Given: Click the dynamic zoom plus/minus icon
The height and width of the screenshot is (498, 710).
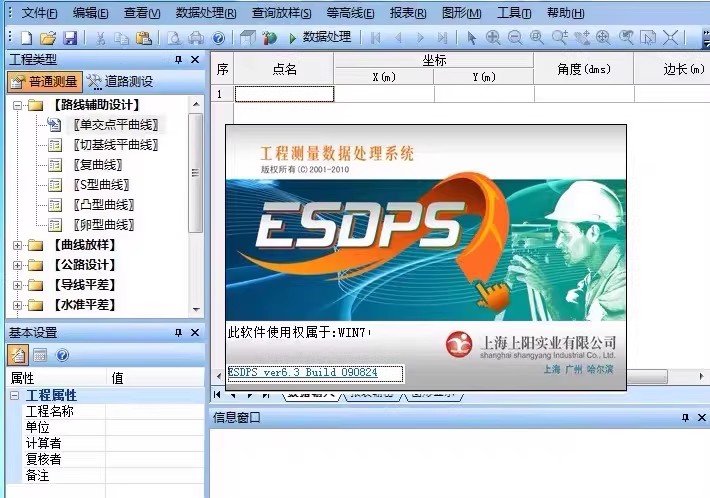Looking at the screenshot, I should click(560, 38).
